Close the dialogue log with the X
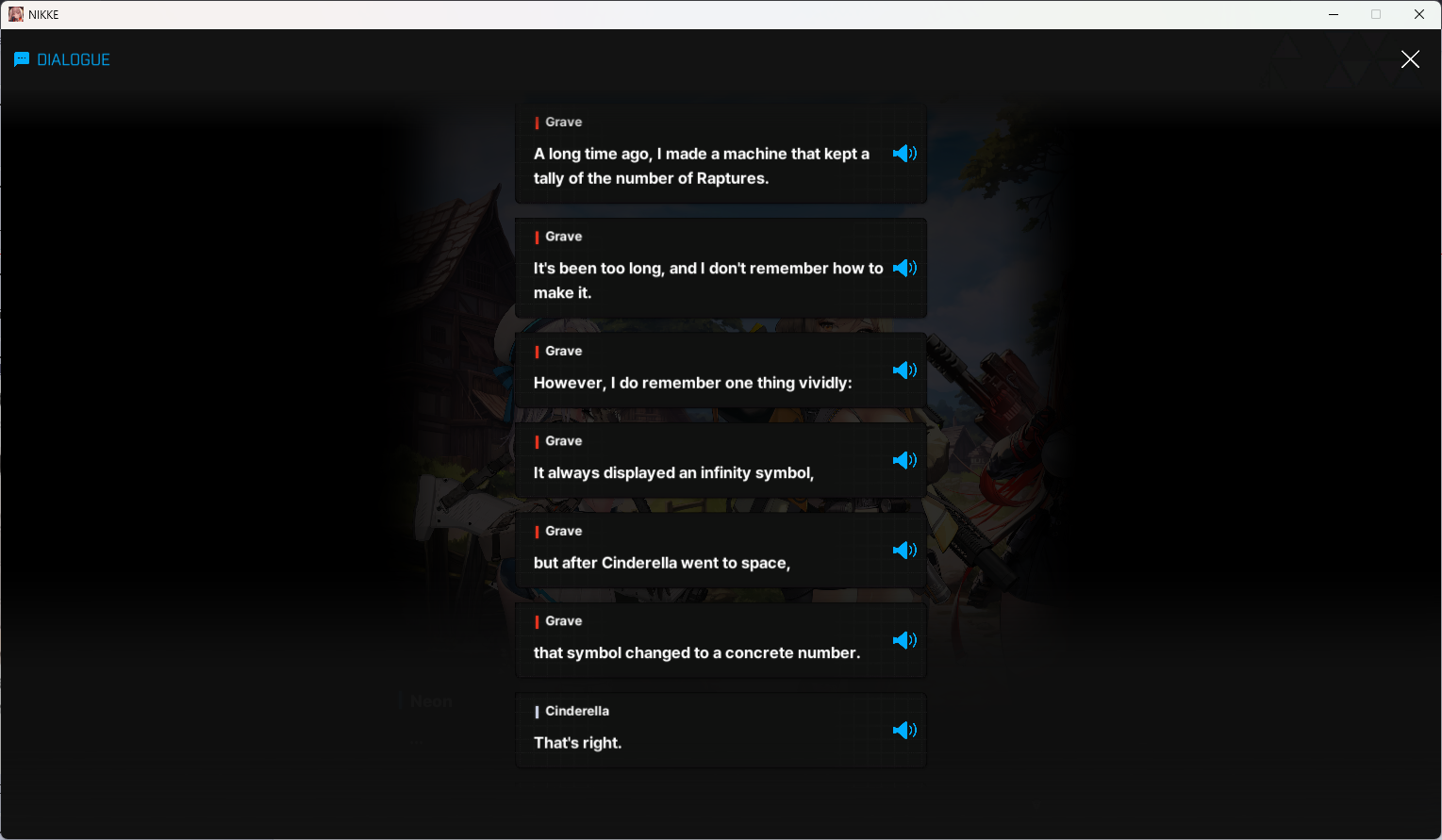Viewport: 1442px width, 840px height. [x=1410, y=59]
